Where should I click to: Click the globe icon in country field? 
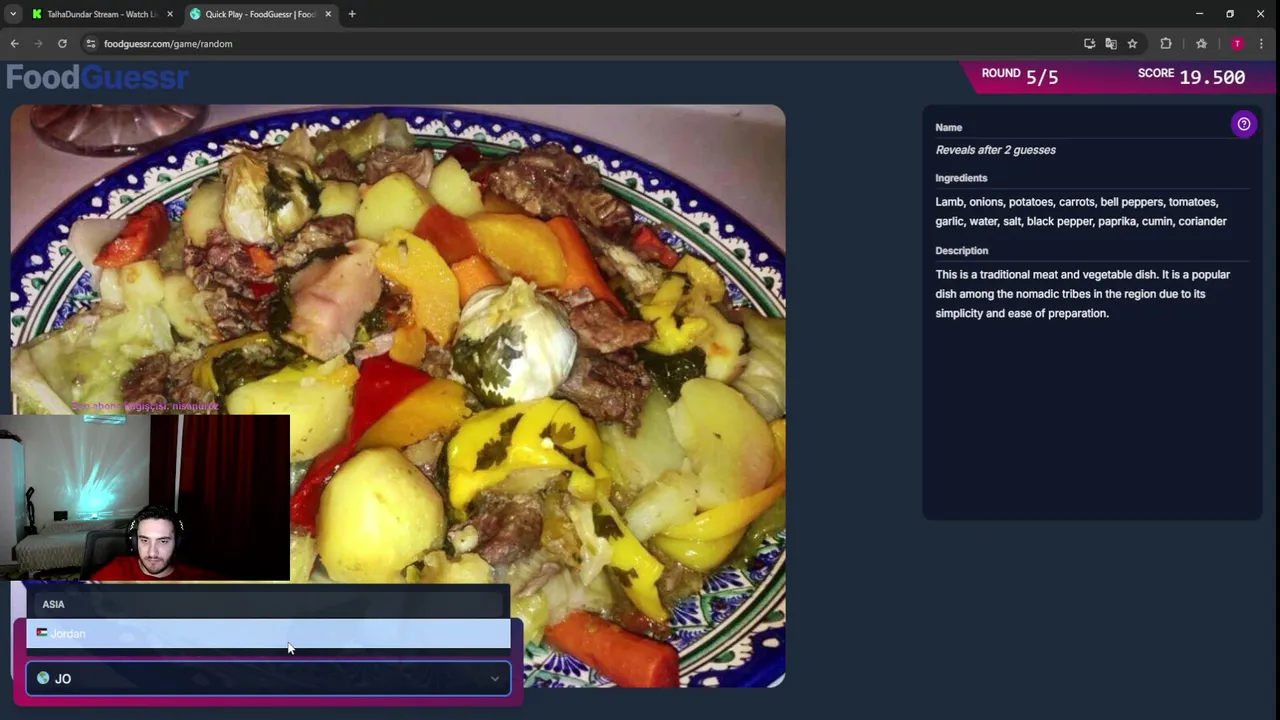[x=43, y=678]
